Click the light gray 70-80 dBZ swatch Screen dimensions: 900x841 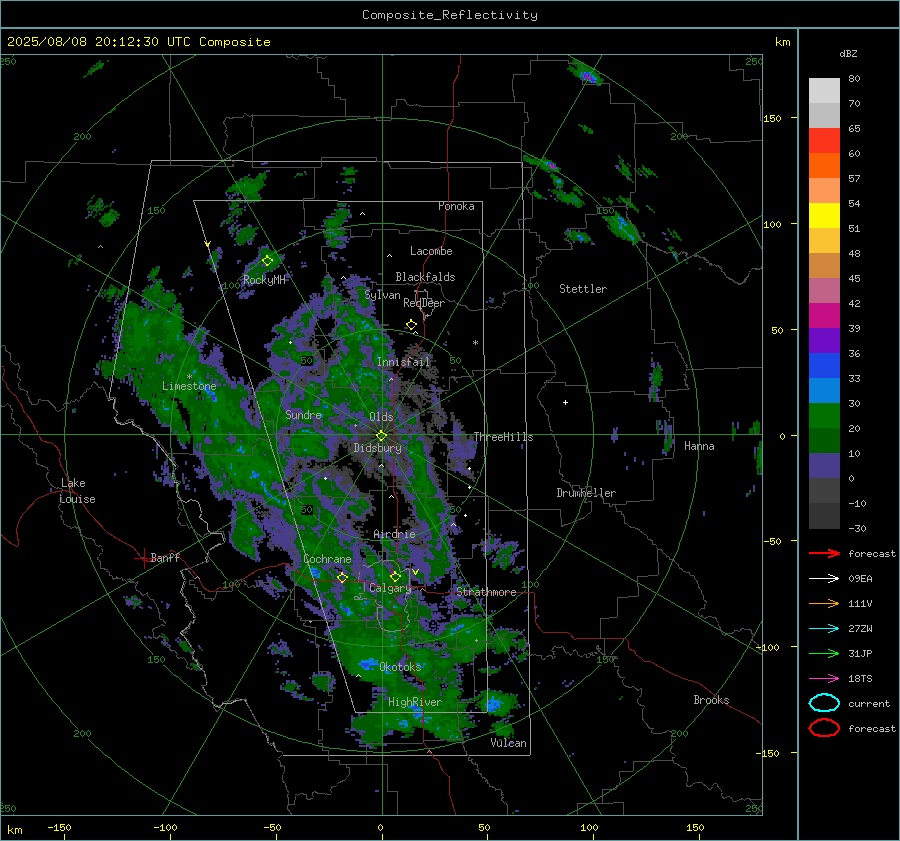[x=824, y=91]
